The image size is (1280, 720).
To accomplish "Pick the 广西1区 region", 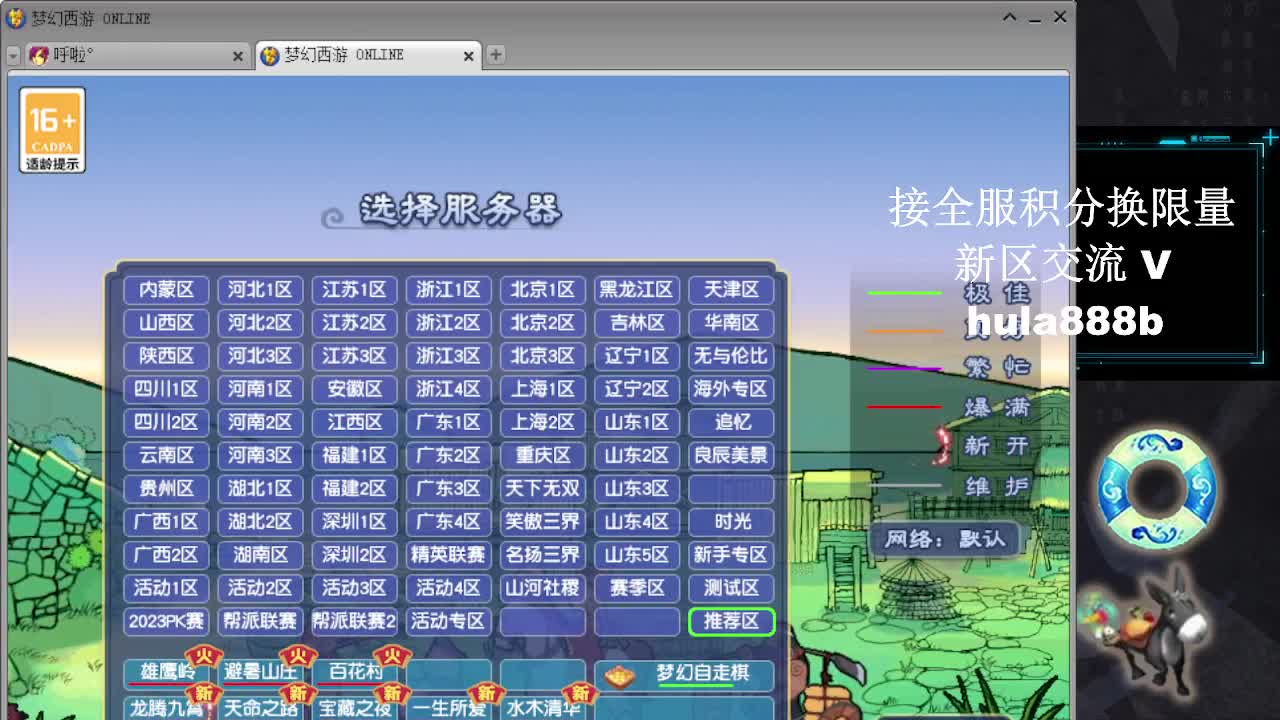I will (x=166, y=521).
